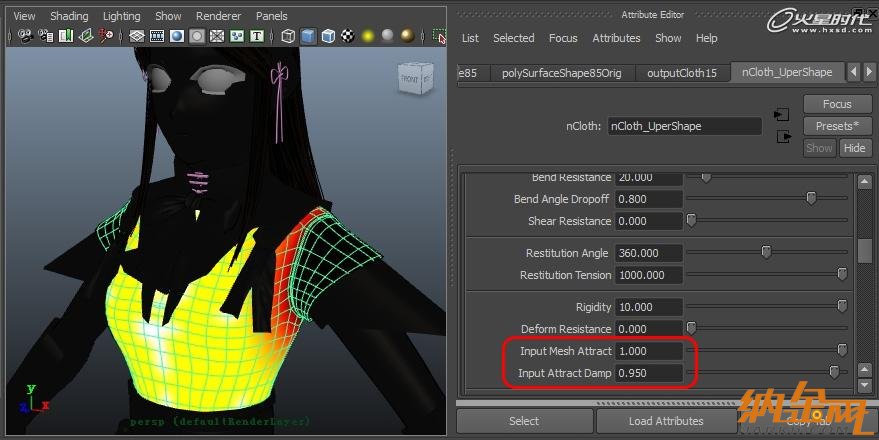The width and height of the screenshot is (879, 440).
Task: Click the Restitution Angle slider handle
Action: click(x=766, y=252)
